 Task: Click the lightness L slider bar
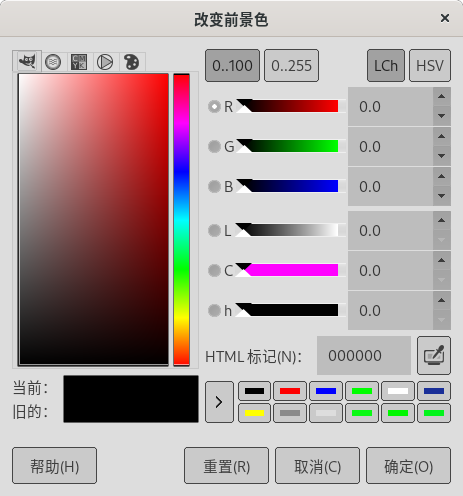[x=290, y=230]
